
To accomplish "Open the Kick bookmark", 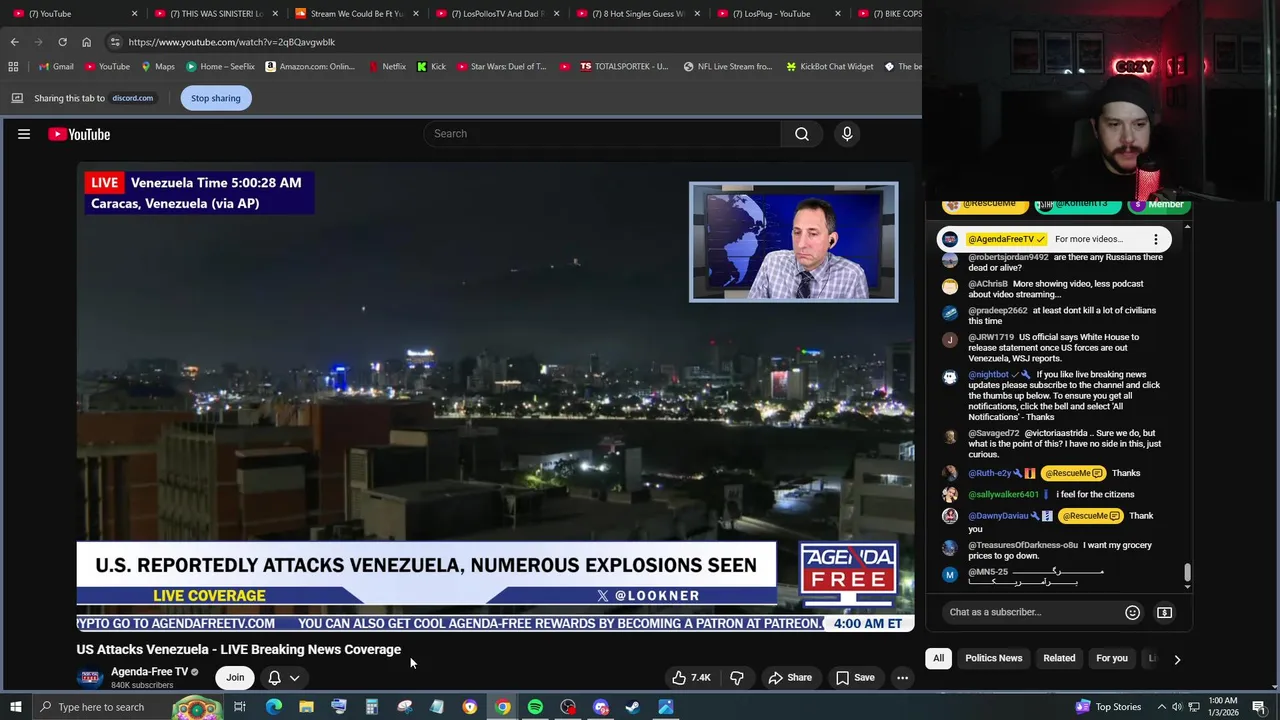I will [431, 66].
